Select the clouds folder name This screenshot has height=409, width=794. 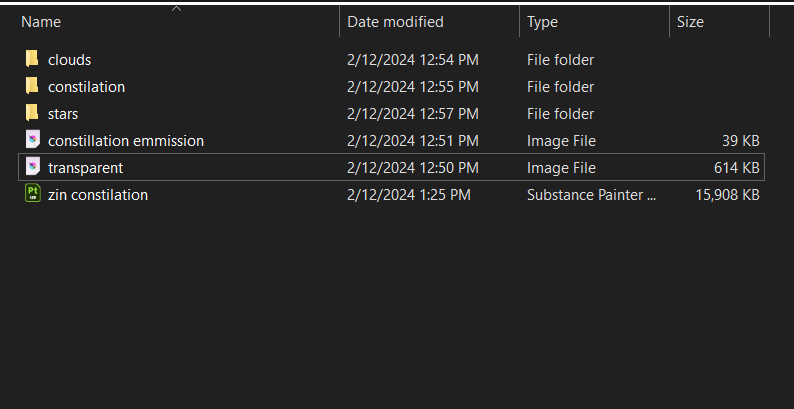69,60
